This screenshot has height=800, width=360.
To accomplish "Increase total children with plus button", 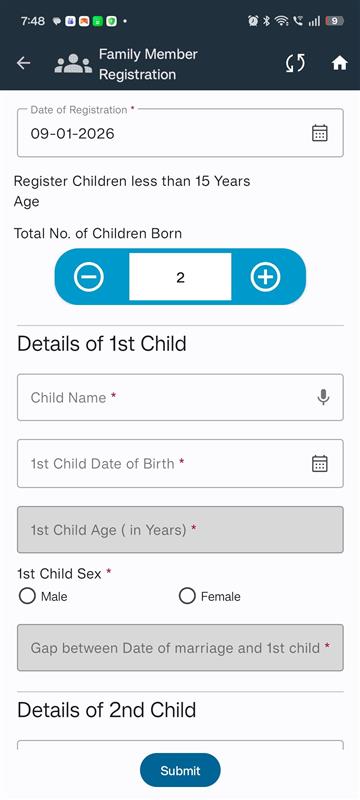I will (x=265, y=277).
